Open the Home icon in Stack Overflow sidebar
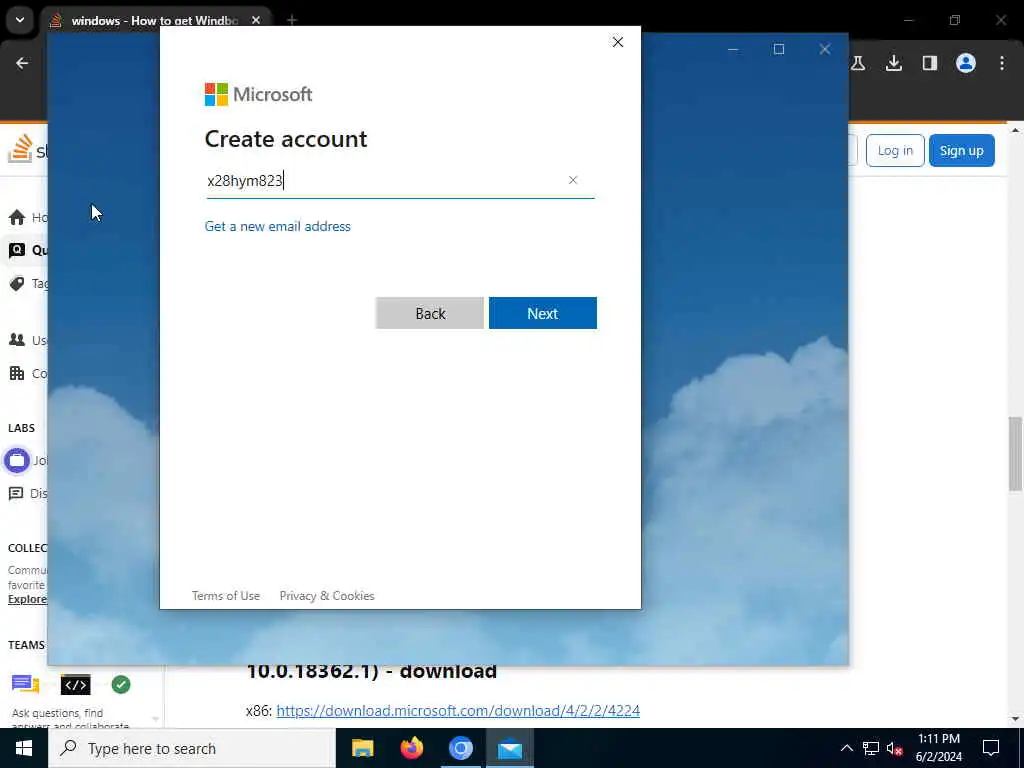This screenshot has width=1024, height=768. 17,217
